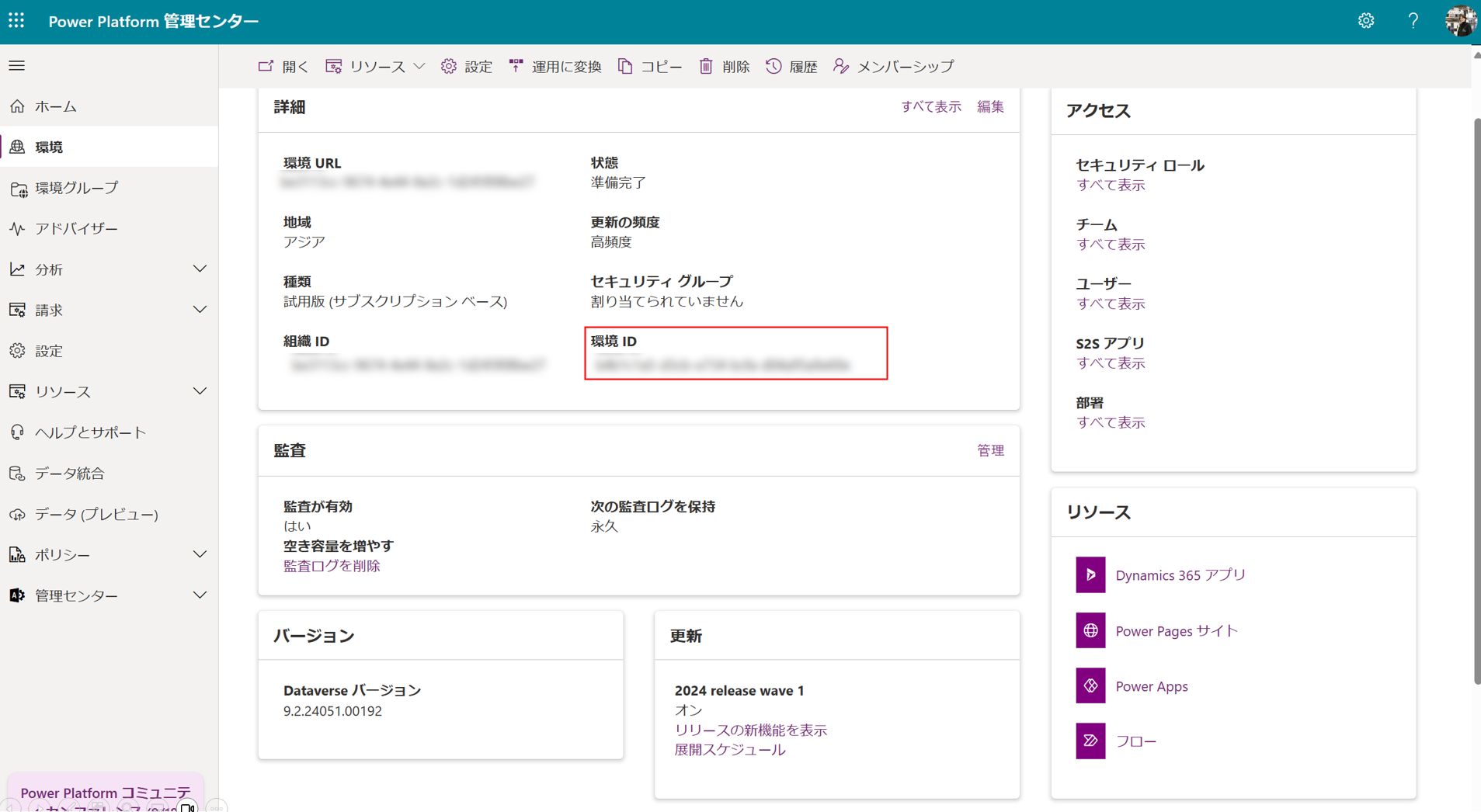Click the Power Platform コミュニティ banner
The width and height of the screenshot is (1481, 812).
pyautogui.click(x=106, y=793)
